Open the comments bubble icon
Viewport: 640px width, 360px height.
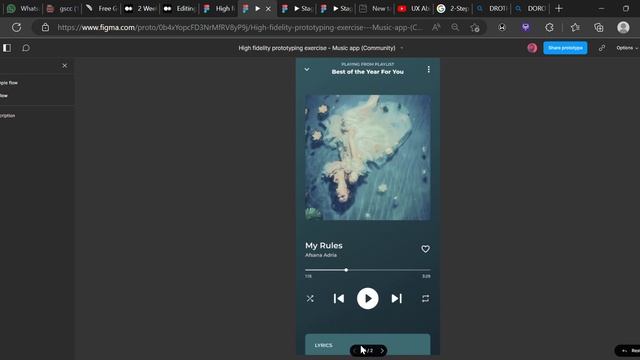click(26, 48)
